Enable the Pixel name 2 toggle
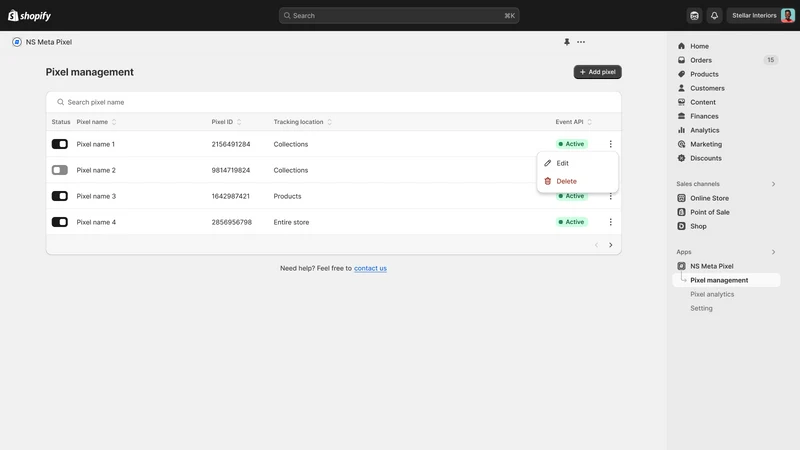This screenshot has width=800, height=450. (60, 170)
